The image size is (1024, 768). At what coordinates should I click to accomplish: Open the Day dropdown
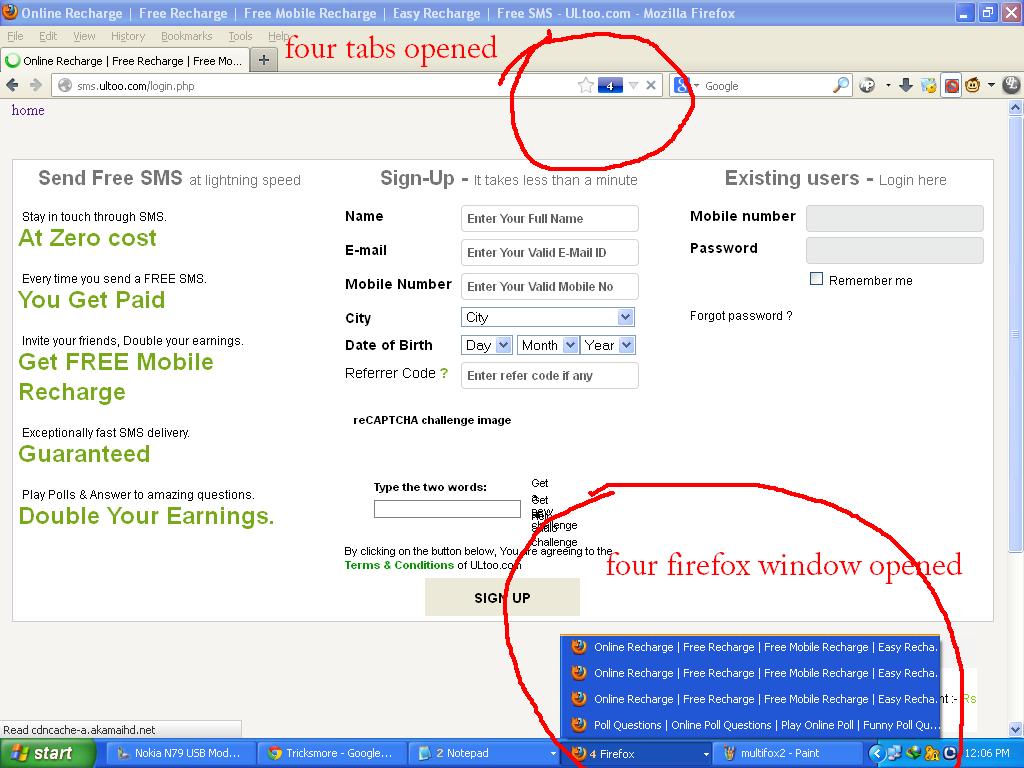click(x=487, y=345)
